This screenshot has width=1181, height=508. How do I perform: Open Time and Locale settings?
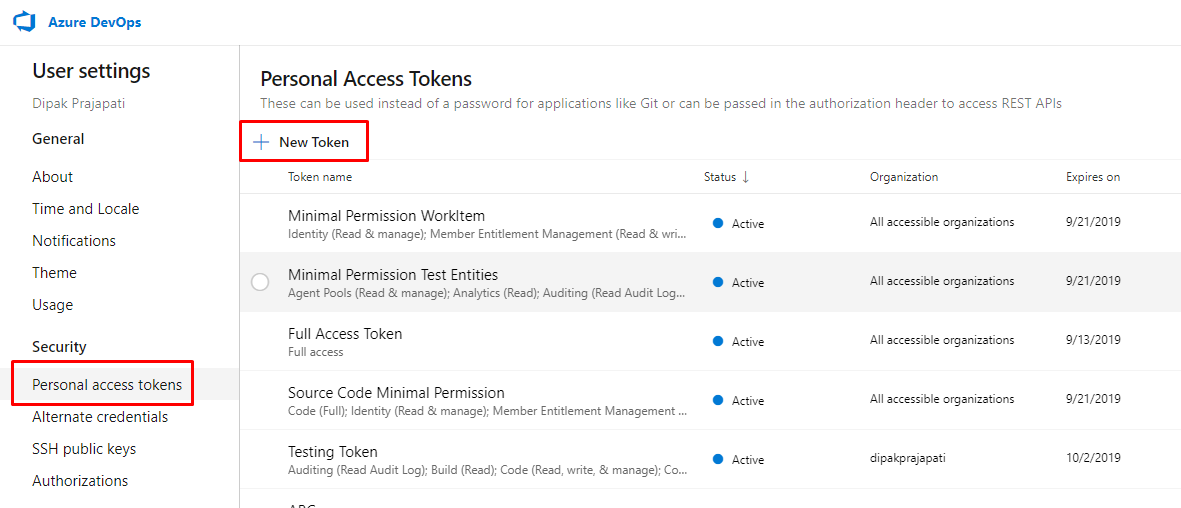[86, 209]
